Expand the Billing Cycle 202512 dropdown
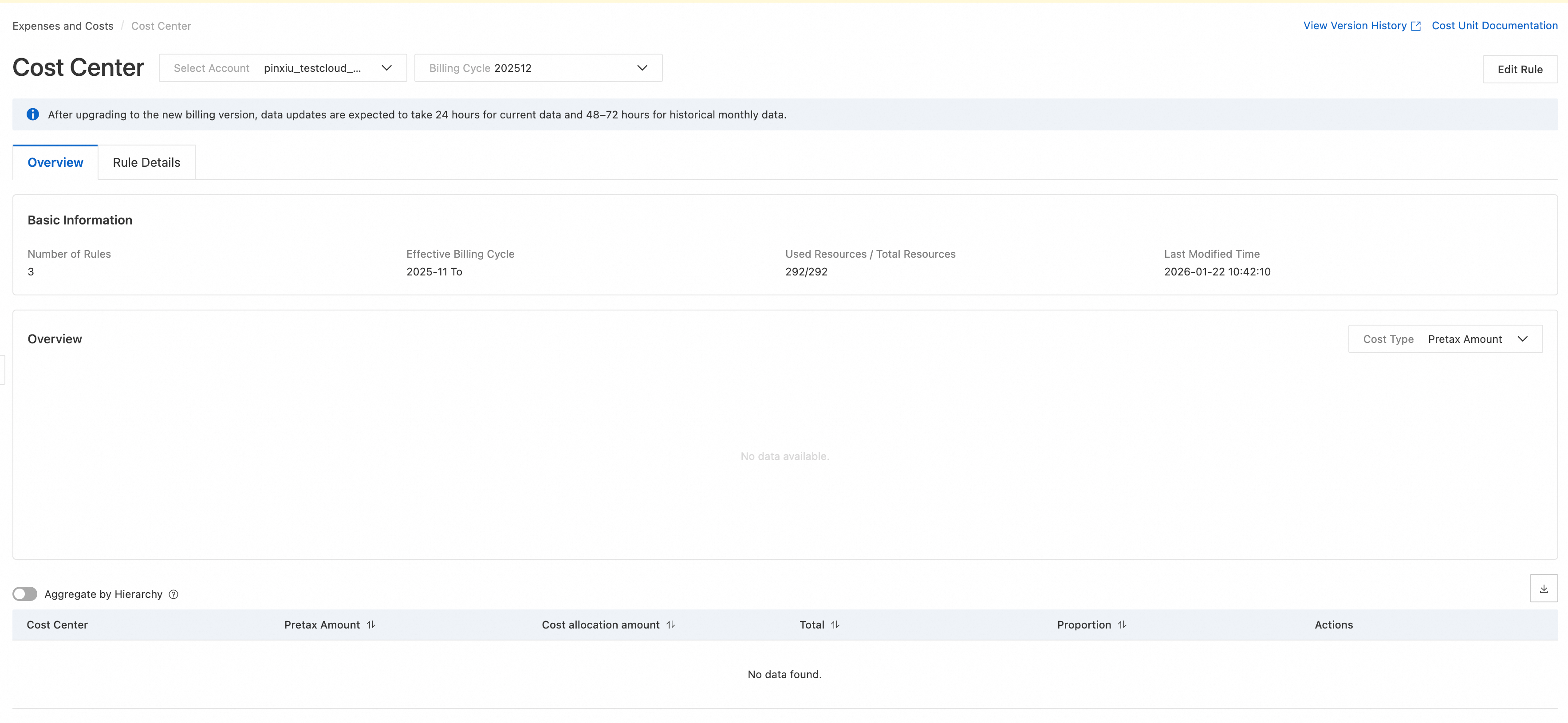The width and height of the screenshot is (1568, 723). 538,68
